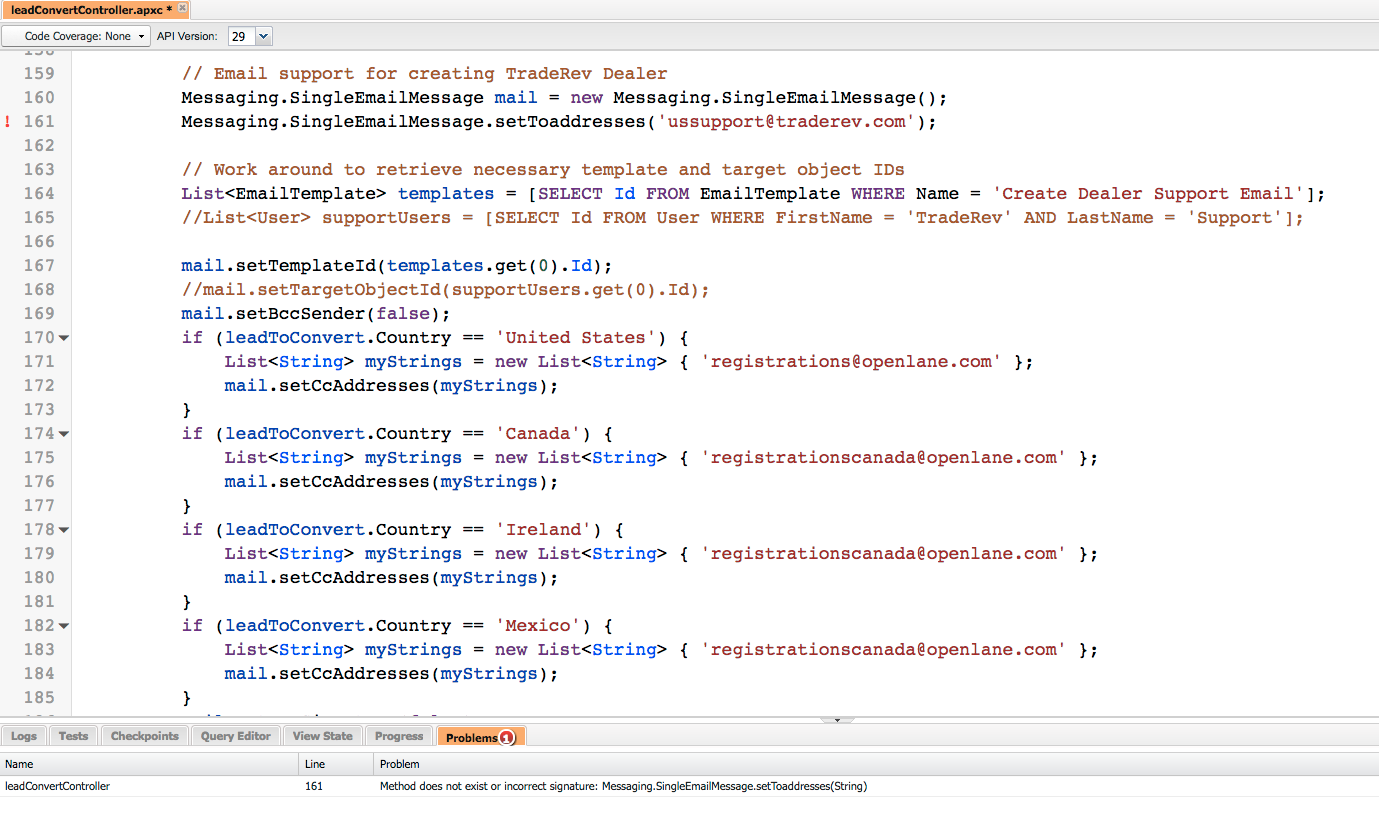This screenshot has height=819, width=1379.
Task: Fold the Canada if block at line 174
Action: click(64, 434)
